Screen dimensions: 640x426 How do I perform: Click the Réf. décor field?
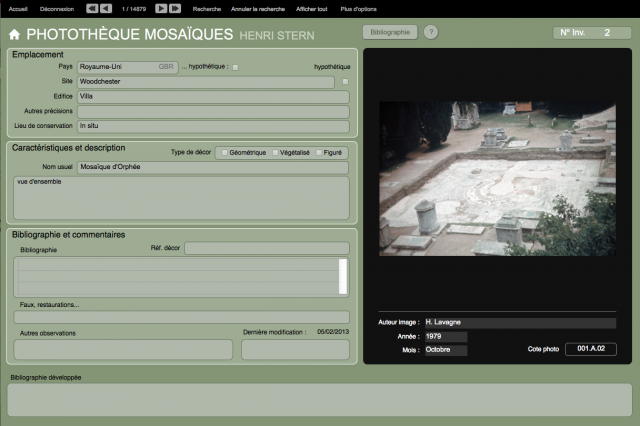click(x=267, y=248)
